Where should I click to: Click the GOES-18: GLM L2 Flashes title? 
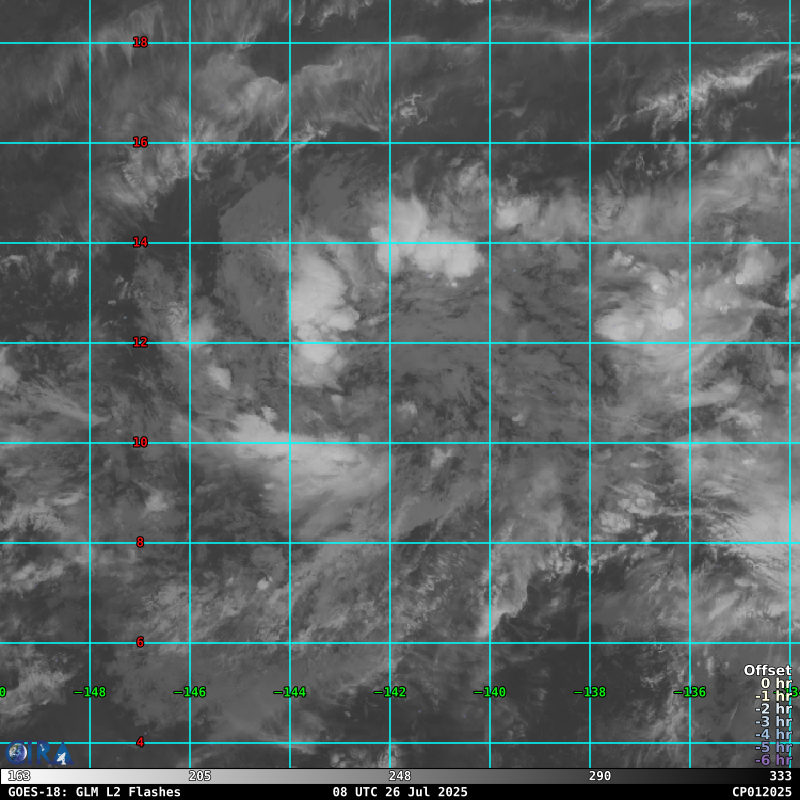point(94,792)
